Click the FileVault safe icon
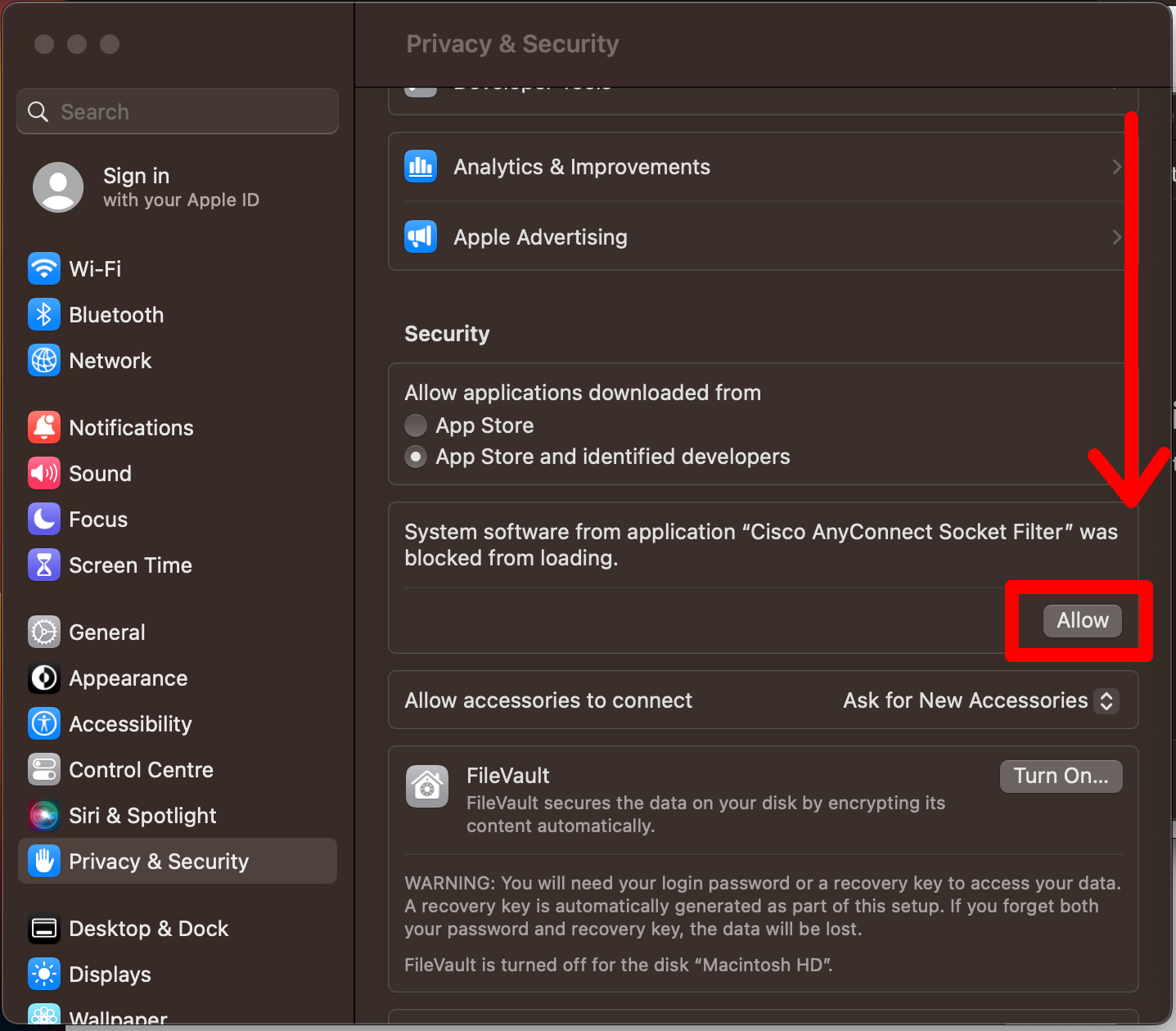This screenshot has width=1176, height=1031. pyautogui.click(x=426, y=786)
